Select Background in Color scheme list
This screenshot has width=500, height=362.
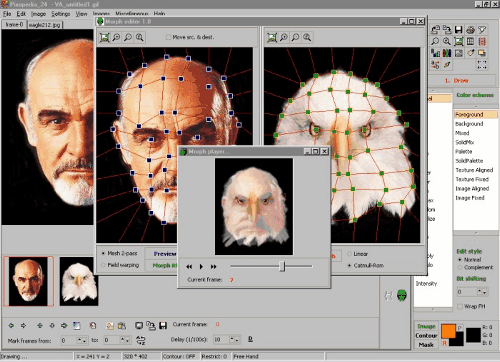[x=469, y=124]
